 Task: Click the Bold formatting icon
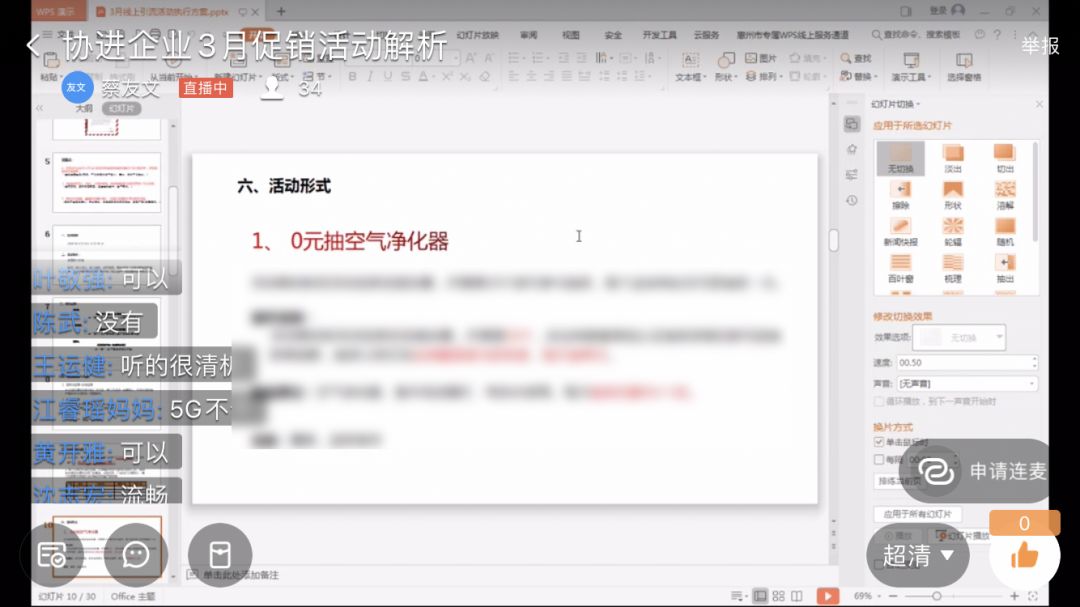352,76
